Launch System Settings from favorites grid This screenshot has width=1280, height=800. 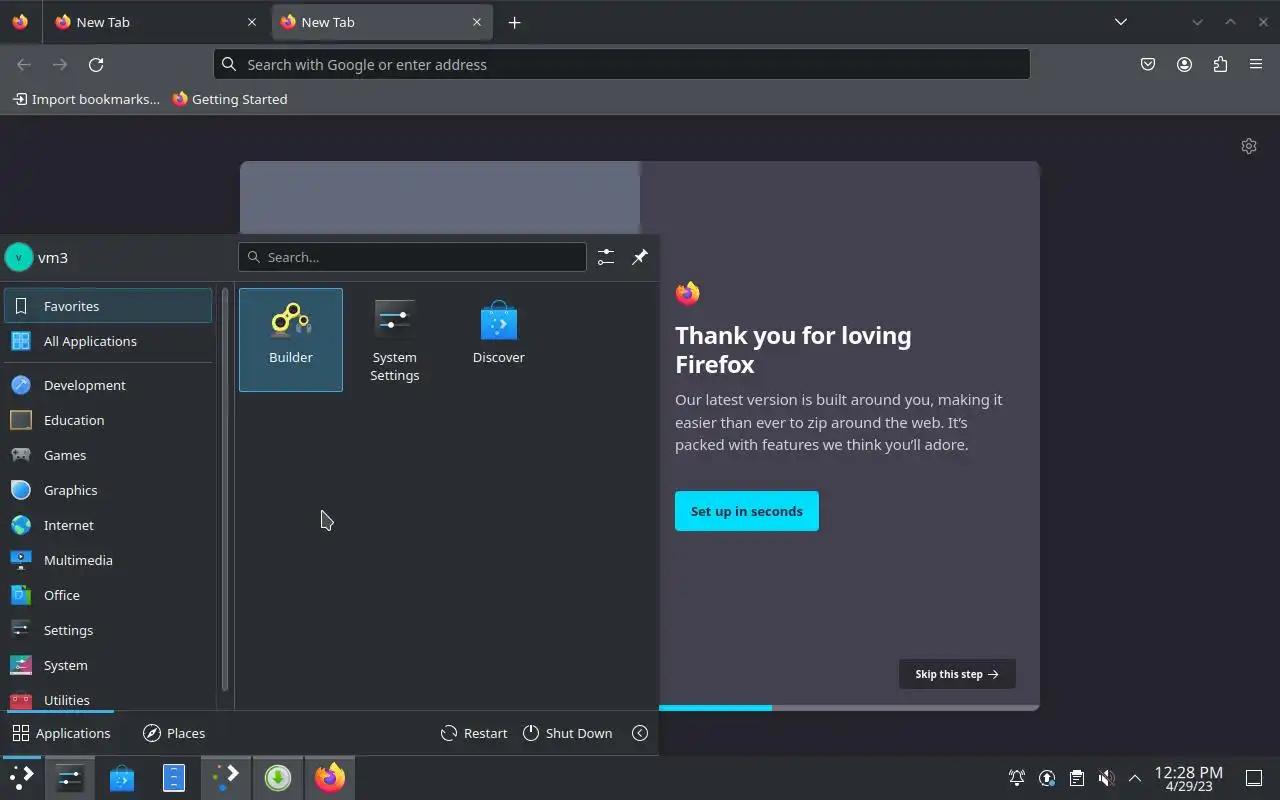click(394, 339)
